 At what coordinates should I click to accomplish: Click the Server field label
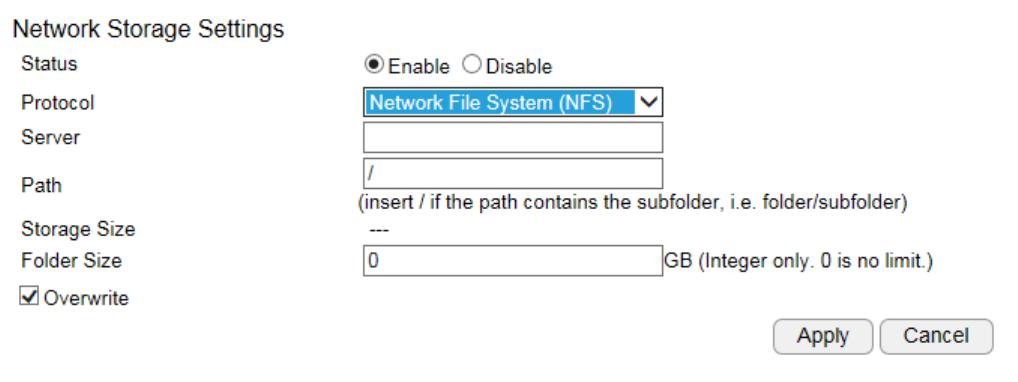[51, 138]
